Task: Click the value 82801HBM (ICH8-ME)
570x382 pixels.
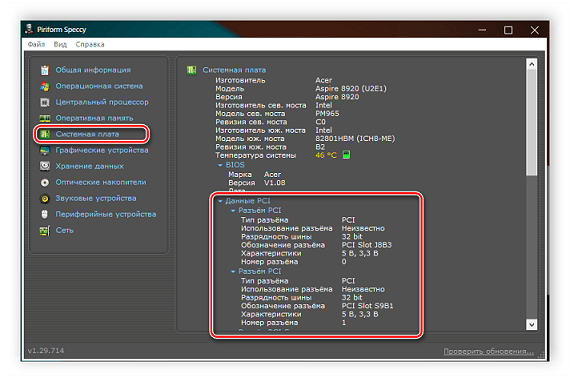Action: tap(355, 138)
